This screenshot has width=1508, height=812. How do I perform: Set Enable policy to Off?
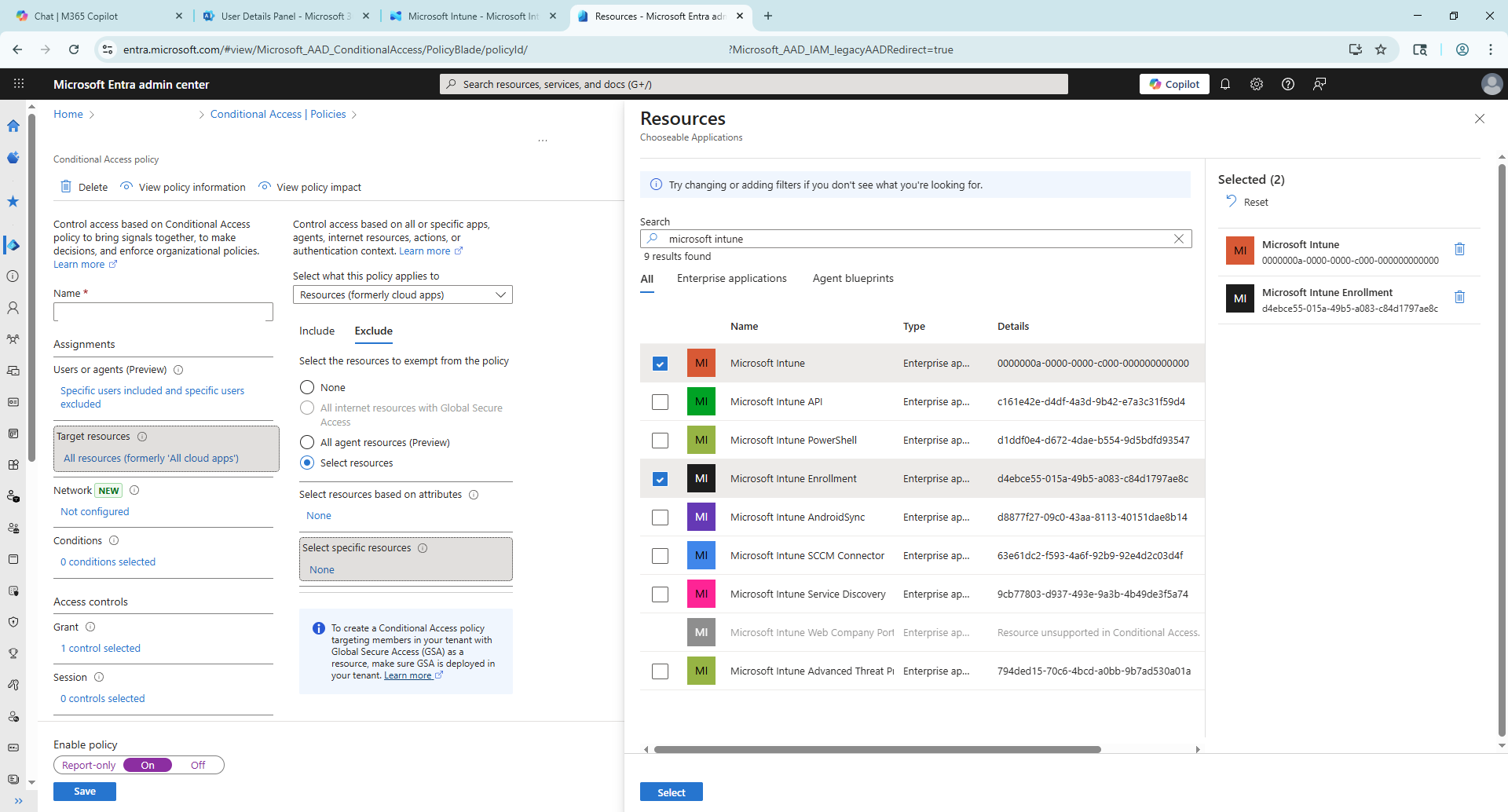pos(197,764)
